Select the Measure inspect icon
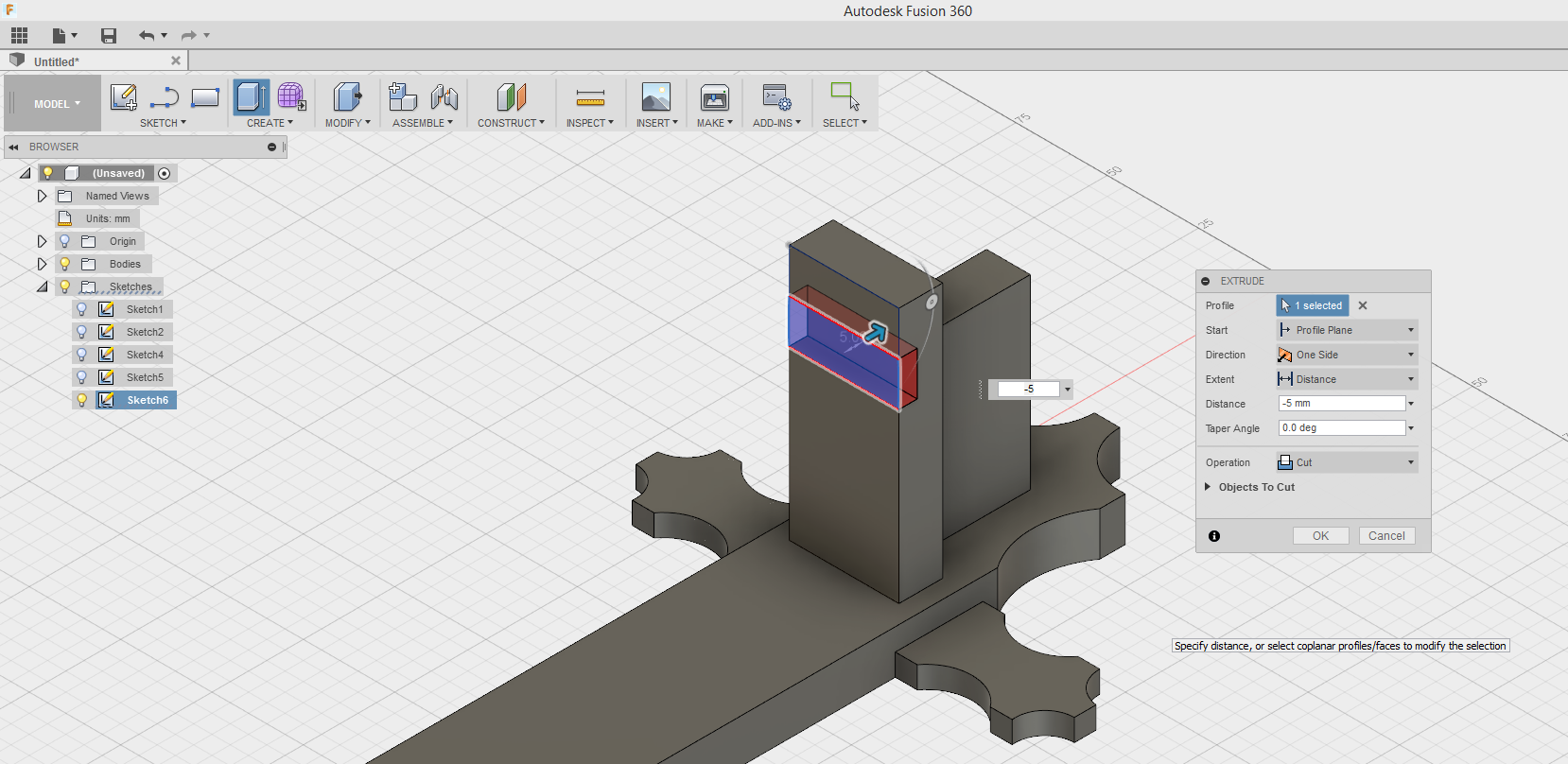 [590, 96]
